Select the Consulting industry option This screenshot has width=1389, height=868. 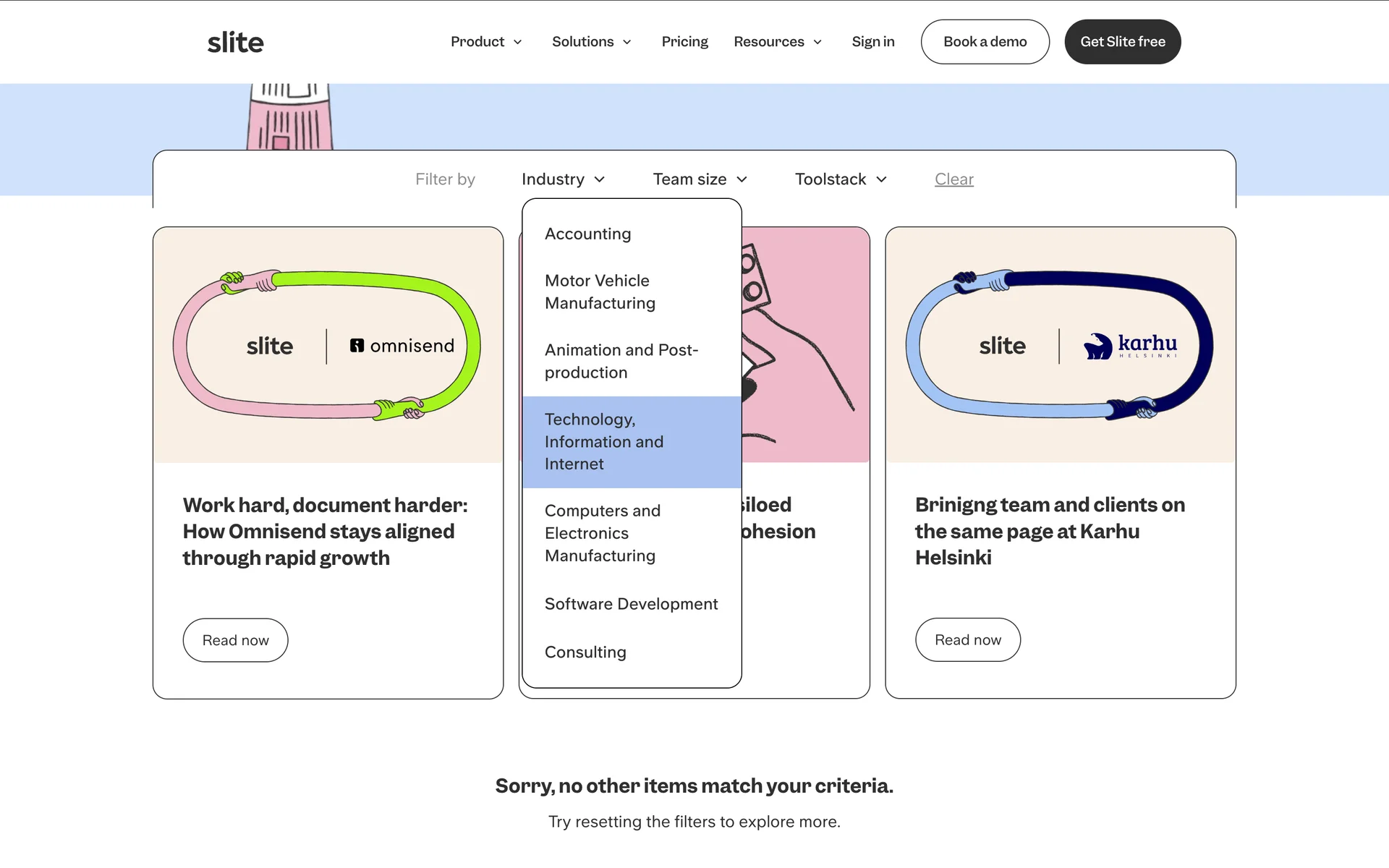[585, 652]
